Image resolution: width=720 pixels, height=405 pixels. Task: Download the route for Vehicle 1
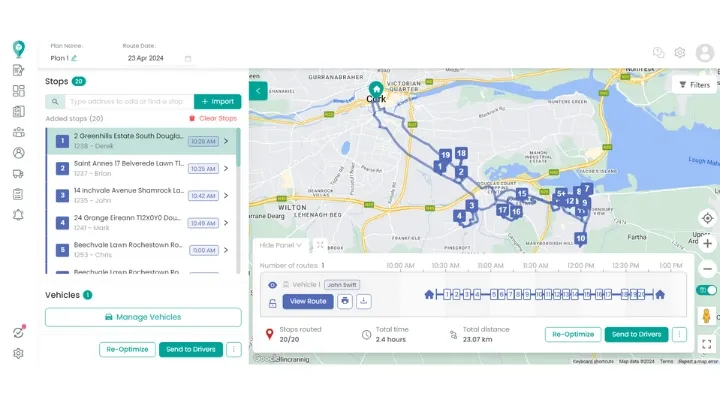[x=364, y=301]
